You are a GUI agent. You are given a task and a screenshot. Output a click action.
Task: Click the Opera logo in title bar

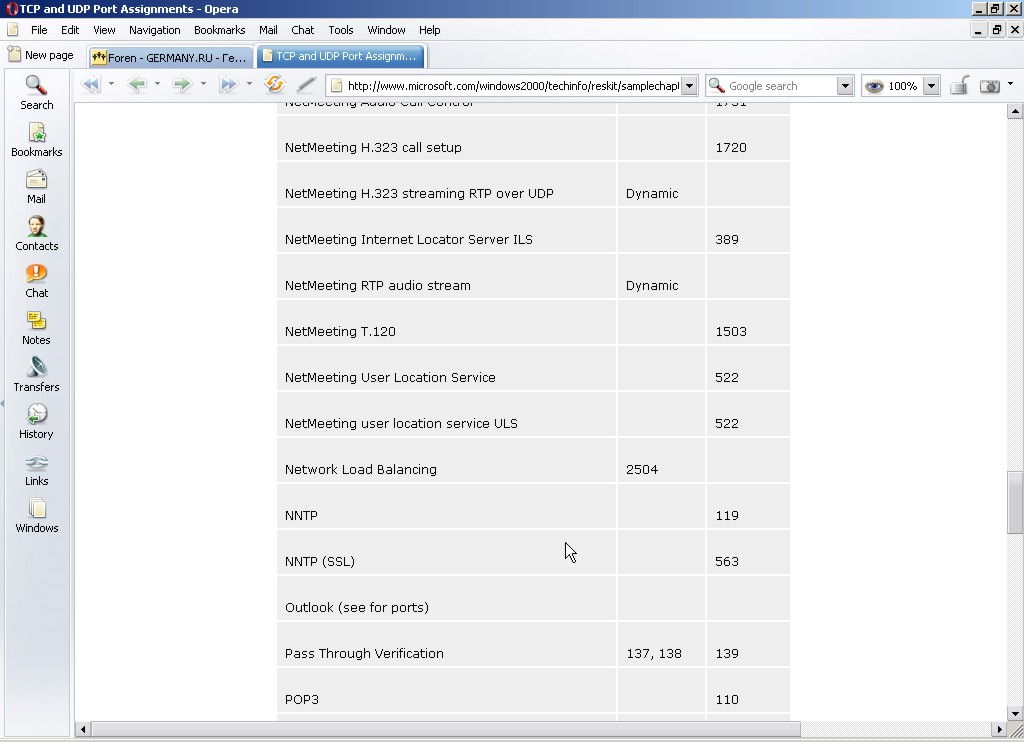[x=12, y=8]
